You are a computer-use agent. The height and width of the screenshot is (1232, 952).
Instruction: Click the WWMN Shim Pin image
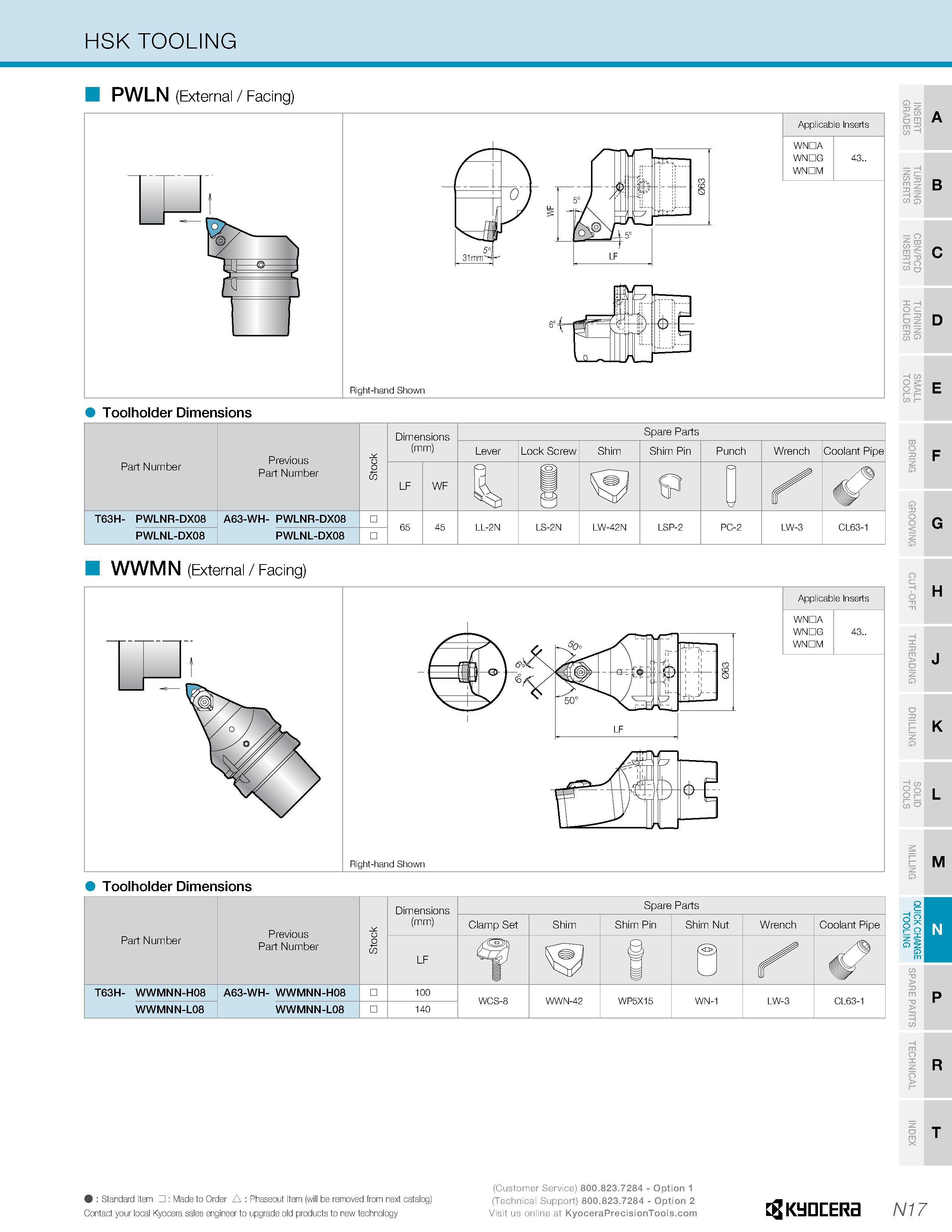click(x=635, y=959)
